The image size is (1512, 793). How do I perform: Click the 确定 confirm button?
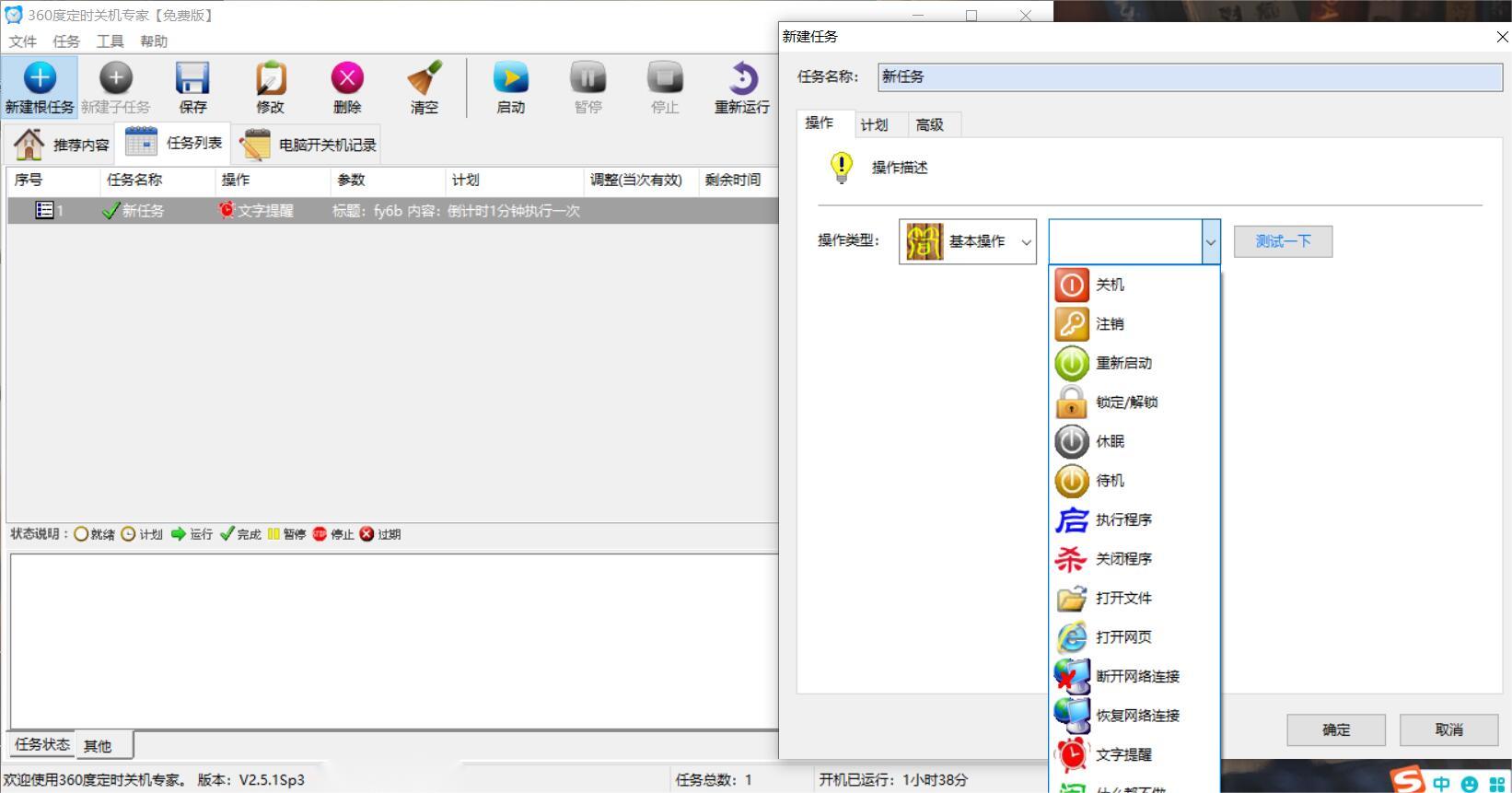1336,729
